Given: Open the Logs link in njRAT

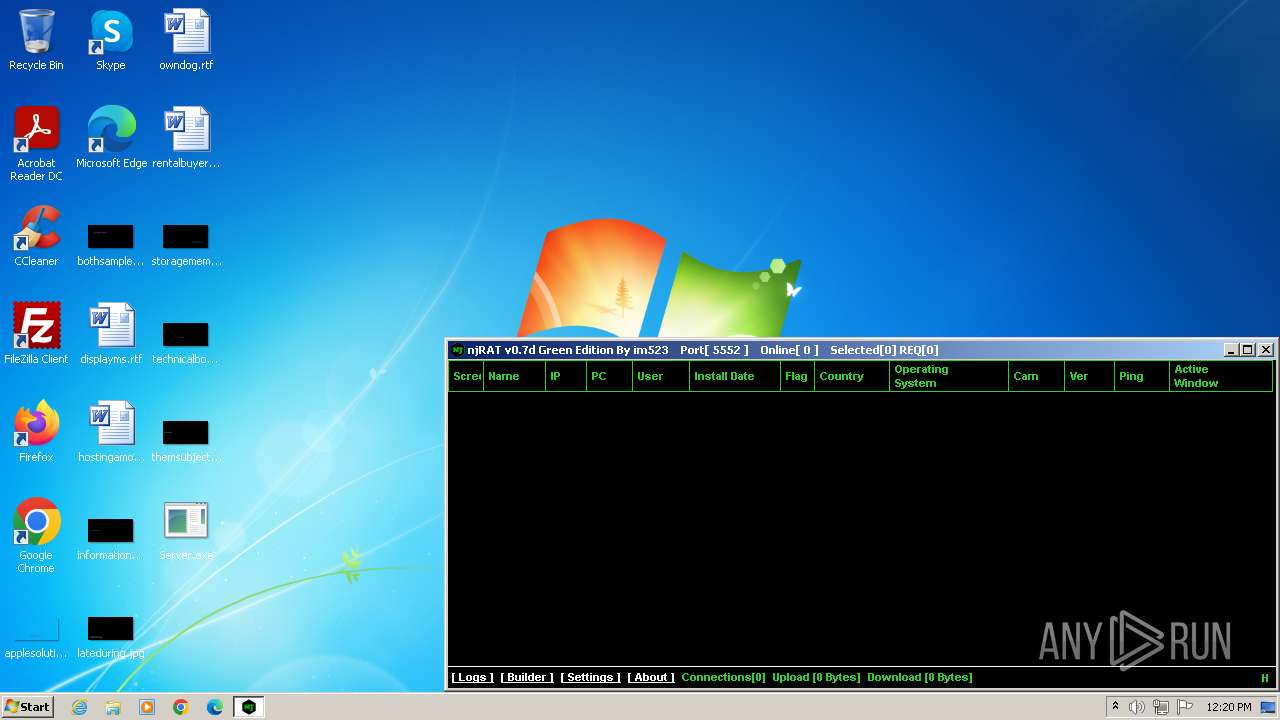Looking at the screenshot, I should point(472,677).
